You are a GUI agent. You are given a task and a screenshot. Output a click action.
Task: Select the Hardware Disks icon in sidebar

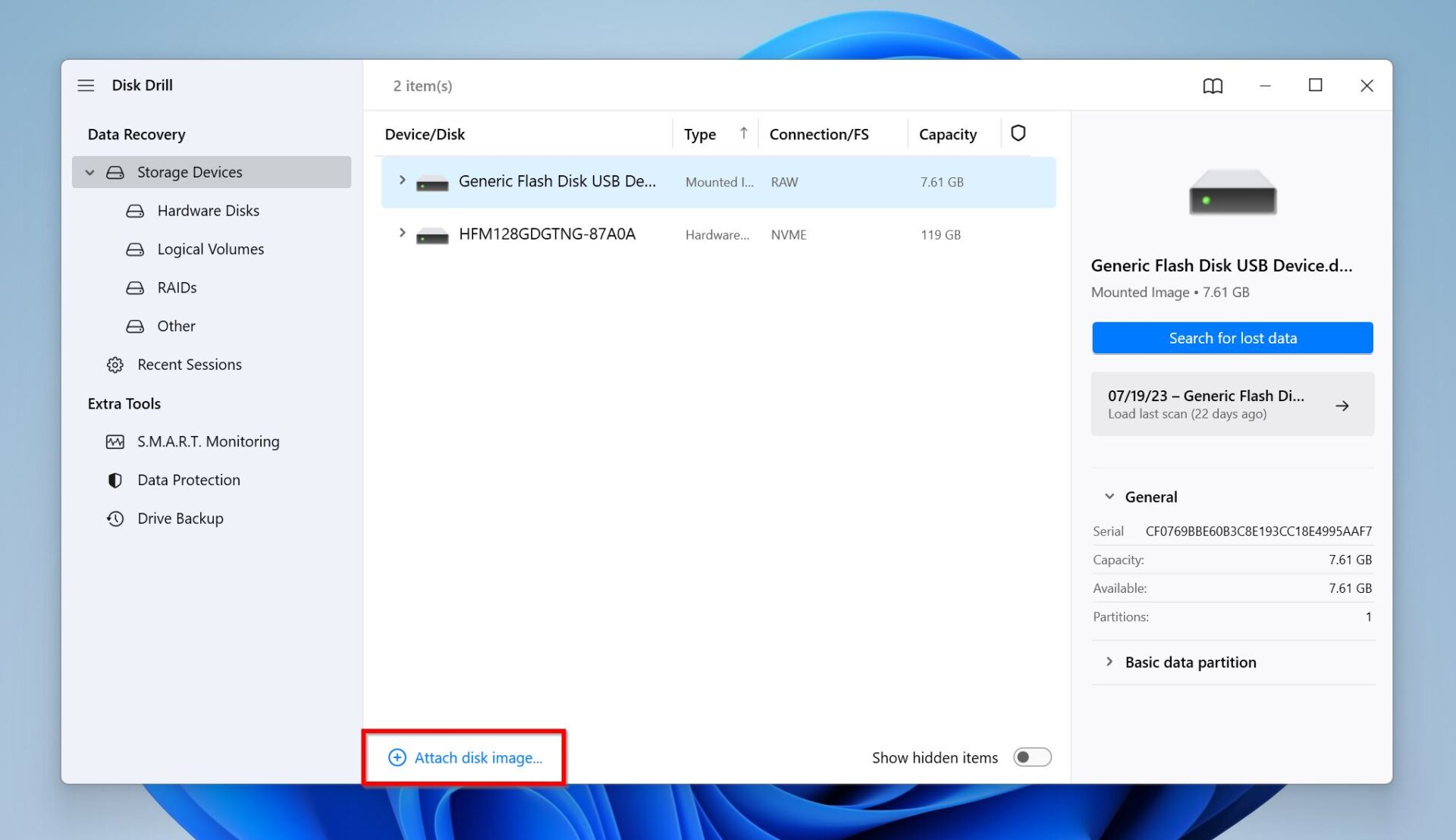click(135, 210)
